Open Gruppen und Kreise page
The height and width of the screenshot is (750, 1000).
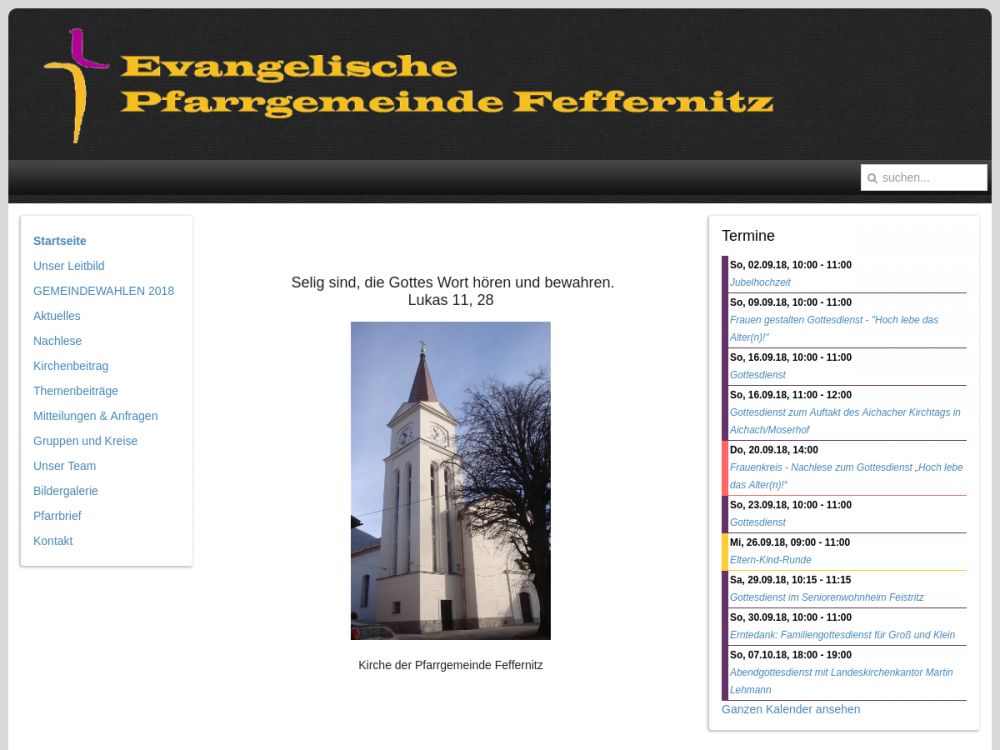(85, 441)
